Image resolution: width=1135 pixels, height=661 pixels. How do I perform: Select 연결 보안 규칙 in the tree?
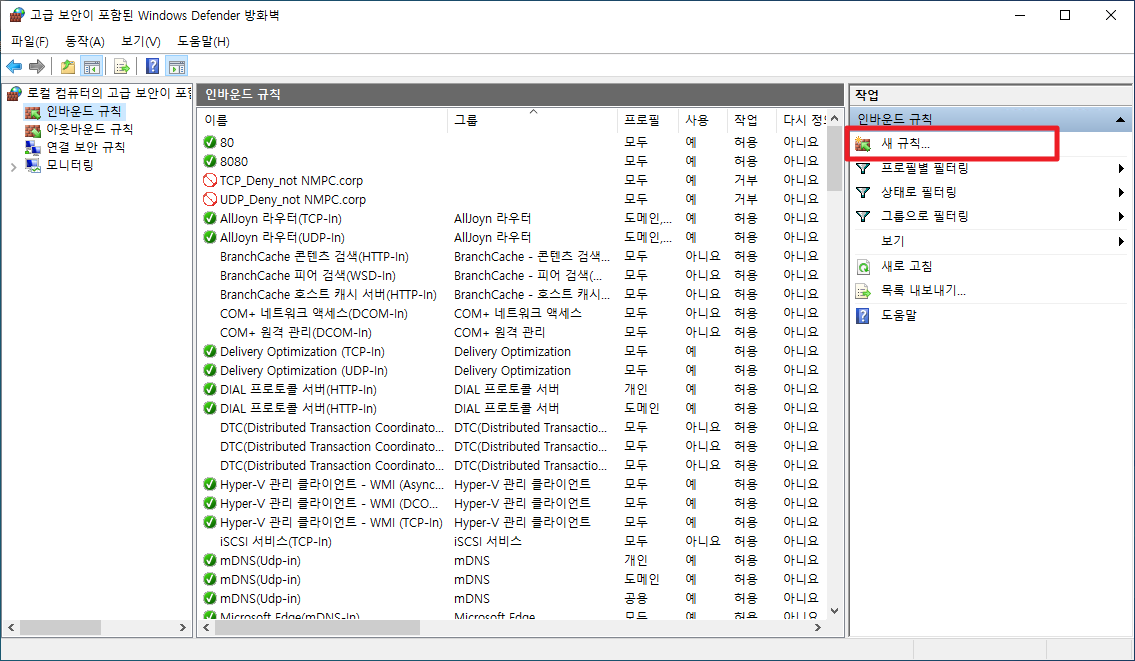pyautogui.click(x=85, y=148)
